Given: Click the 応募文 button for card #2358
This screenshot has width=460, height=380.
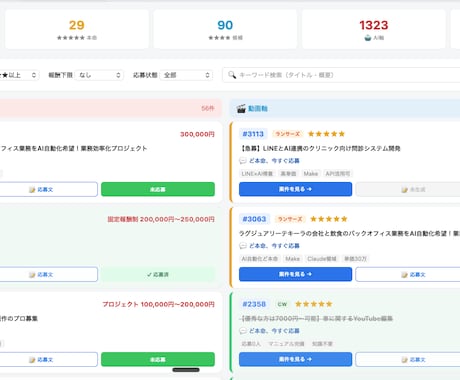Looking at the screenshot, I should (x=408, y=359).
